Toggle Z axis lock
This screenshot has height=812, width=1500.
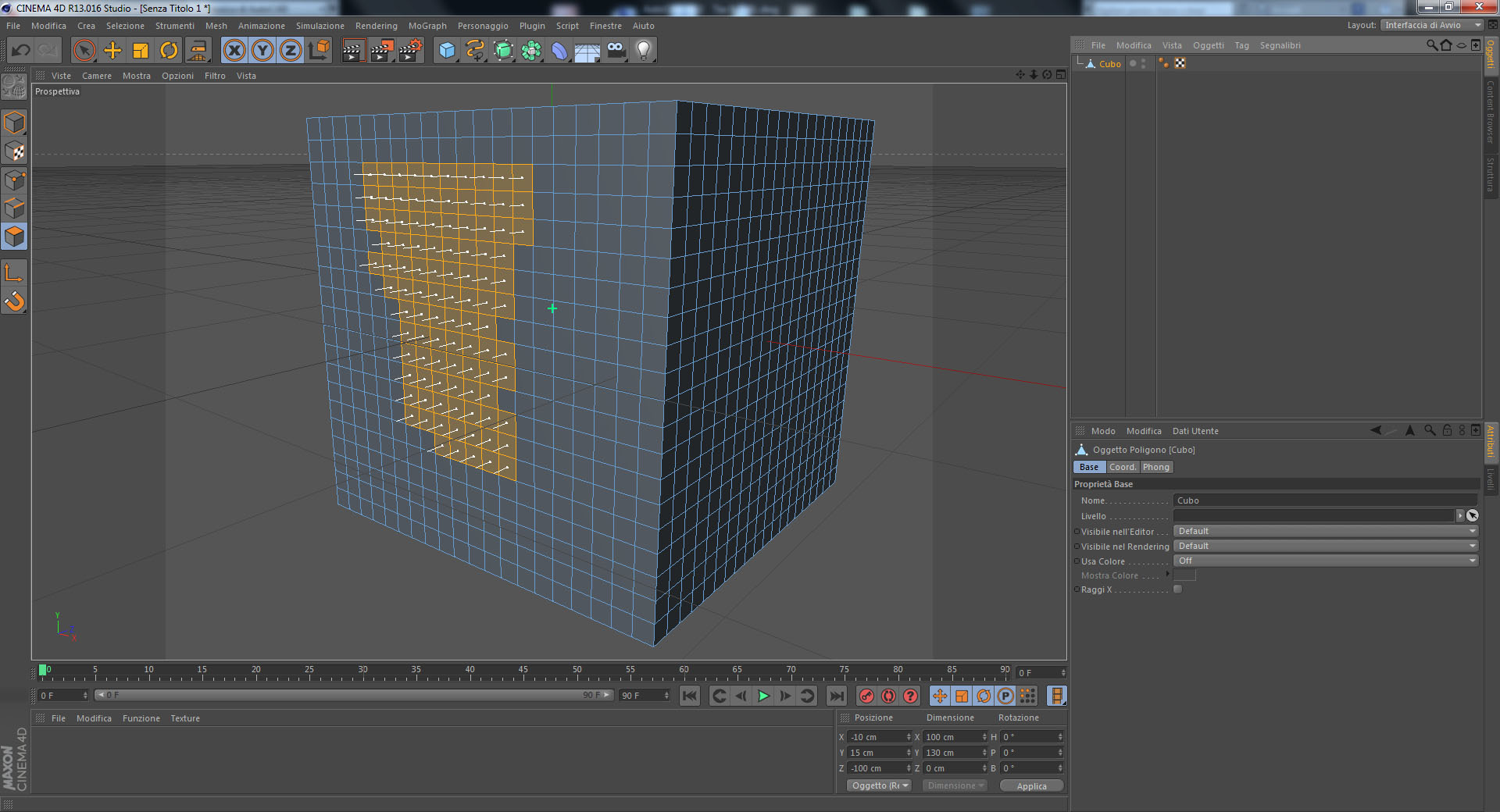pos(291,51)
